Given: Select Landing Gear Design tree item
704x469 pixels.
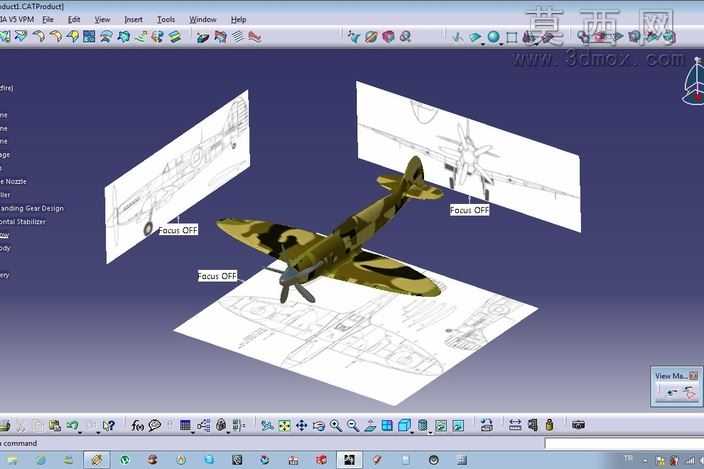Looking at the screenshot, I should point(31,208).
